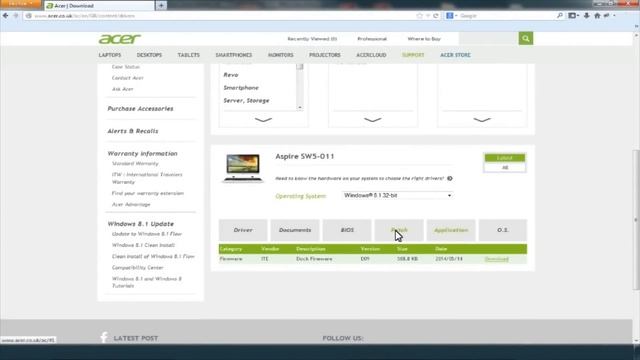Viewport: 640px width, 360px height.
Task: Click the category list's down scroll arrow
Action: tap(300, 107)
